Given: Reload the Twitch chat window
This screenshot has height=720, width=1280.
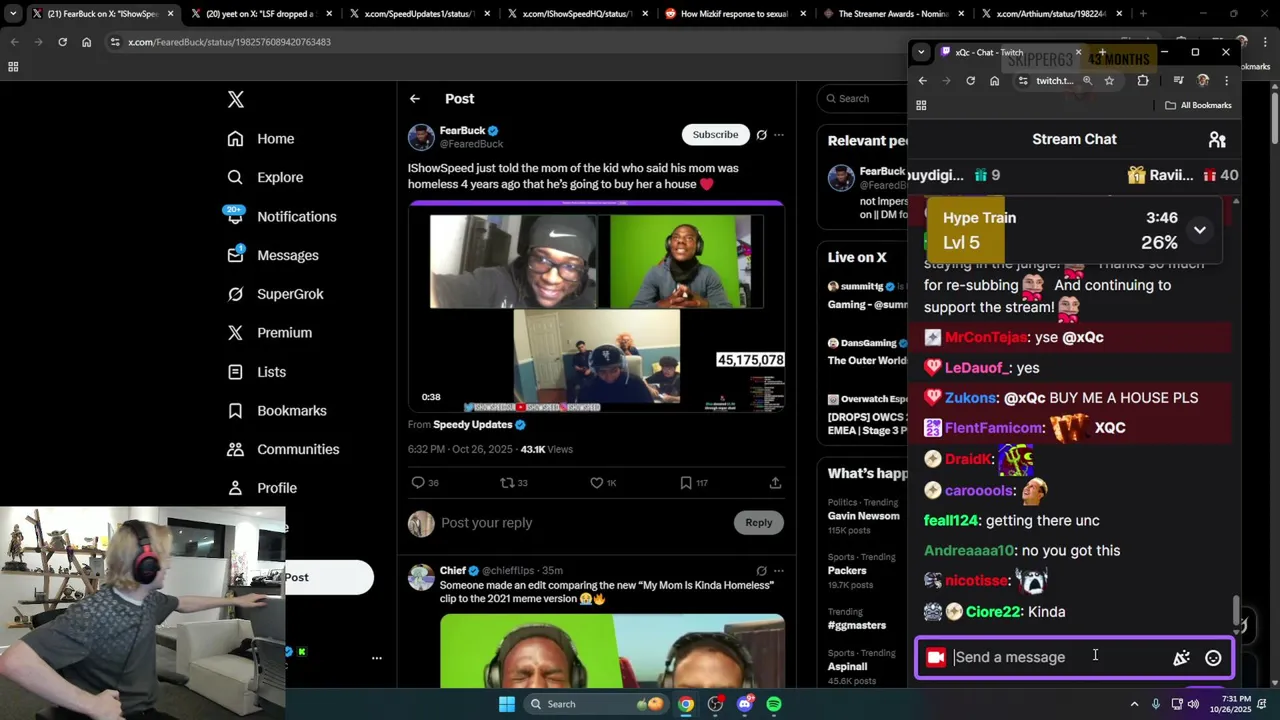Looking at the screenshot, I should tap(970, 81).
